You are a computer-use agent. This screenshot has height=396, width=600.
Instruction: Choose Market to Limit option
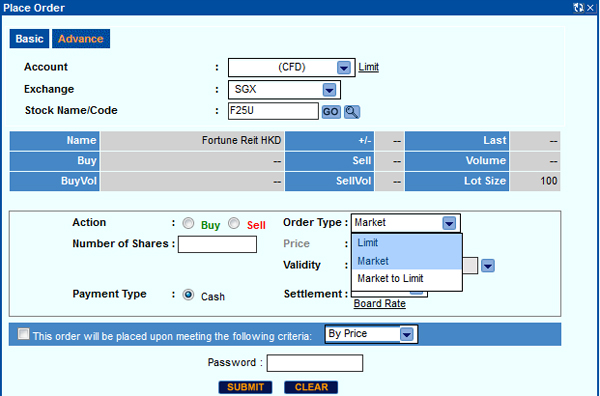407,279
